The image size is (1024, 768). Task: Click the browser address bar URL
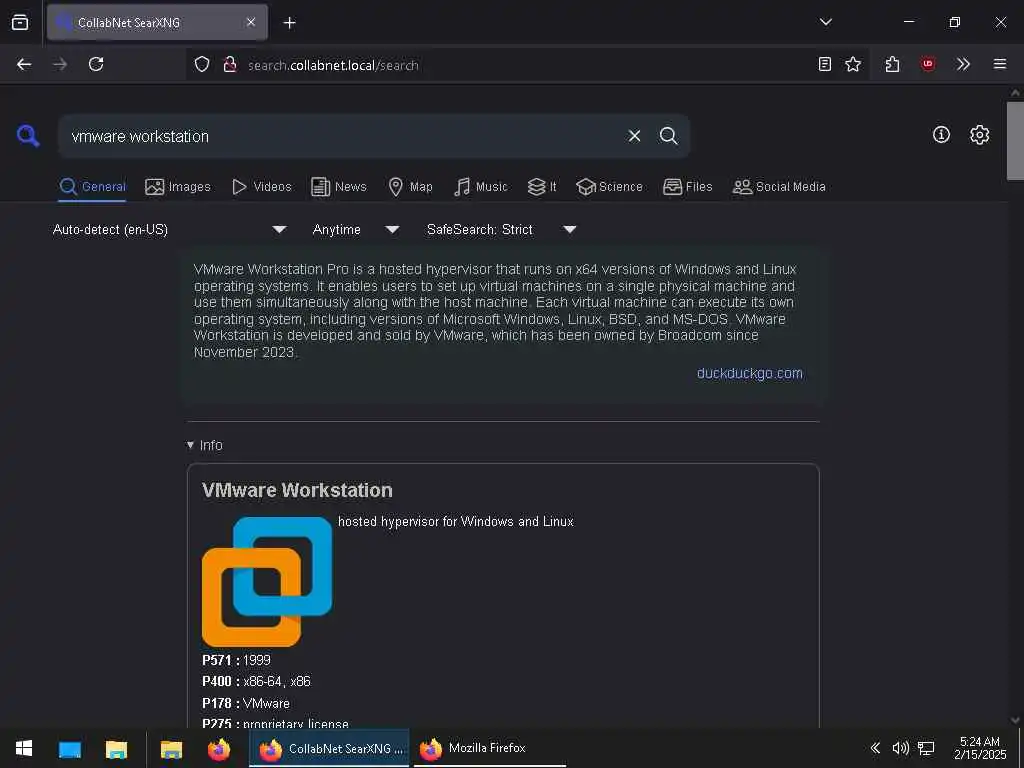click(333, 65)
